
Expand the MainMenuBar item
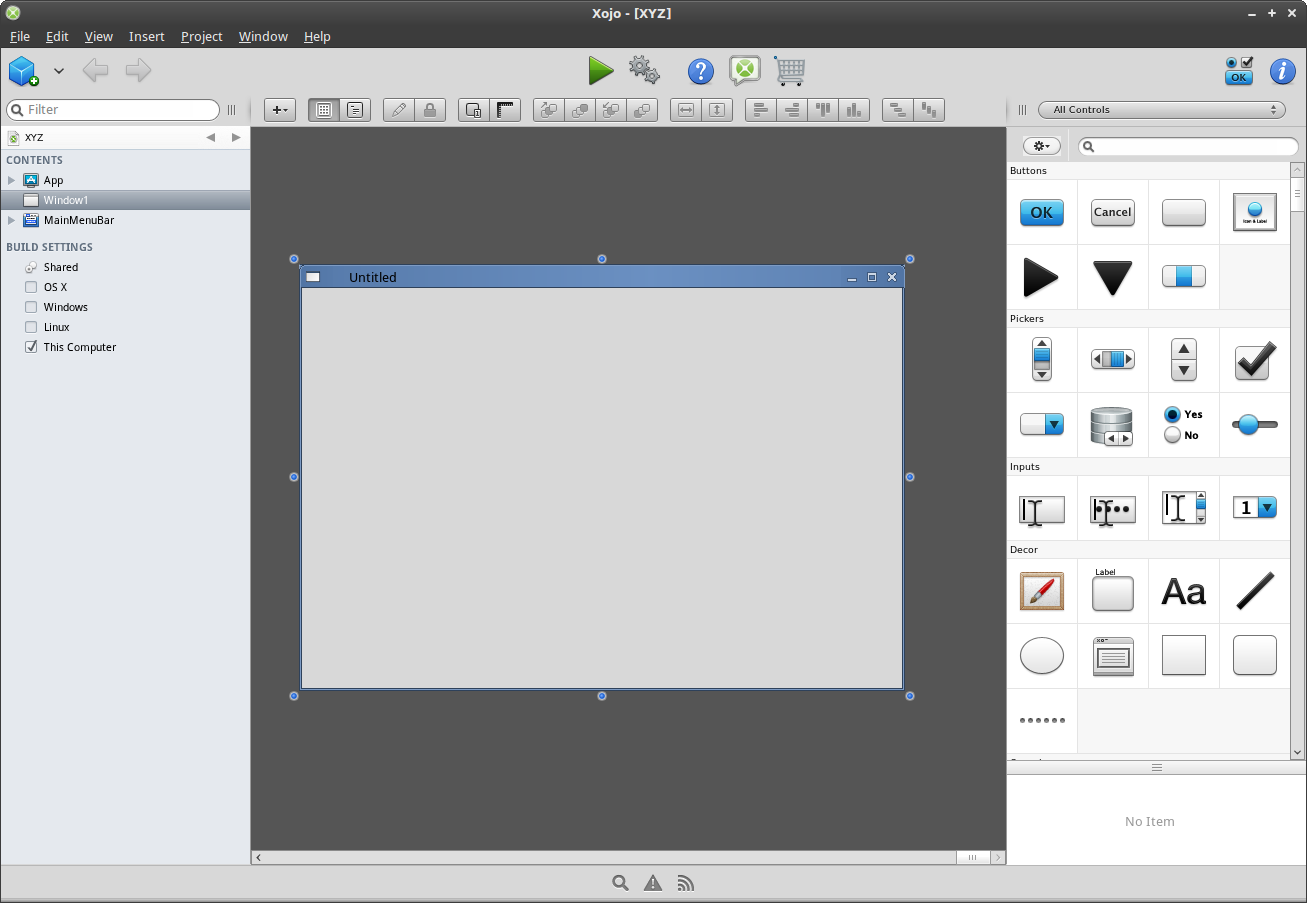[12, 220]
